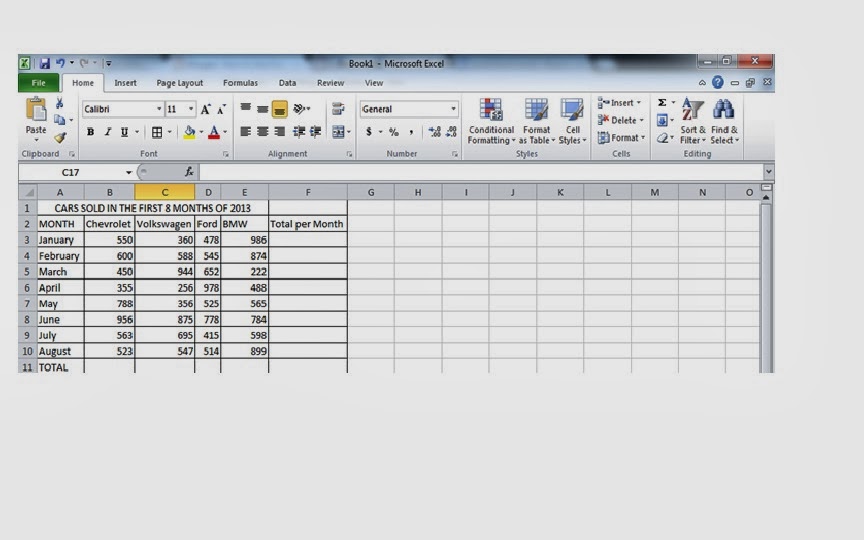
Task: Switch to the Data tab
Action: [x=287, y=83]
